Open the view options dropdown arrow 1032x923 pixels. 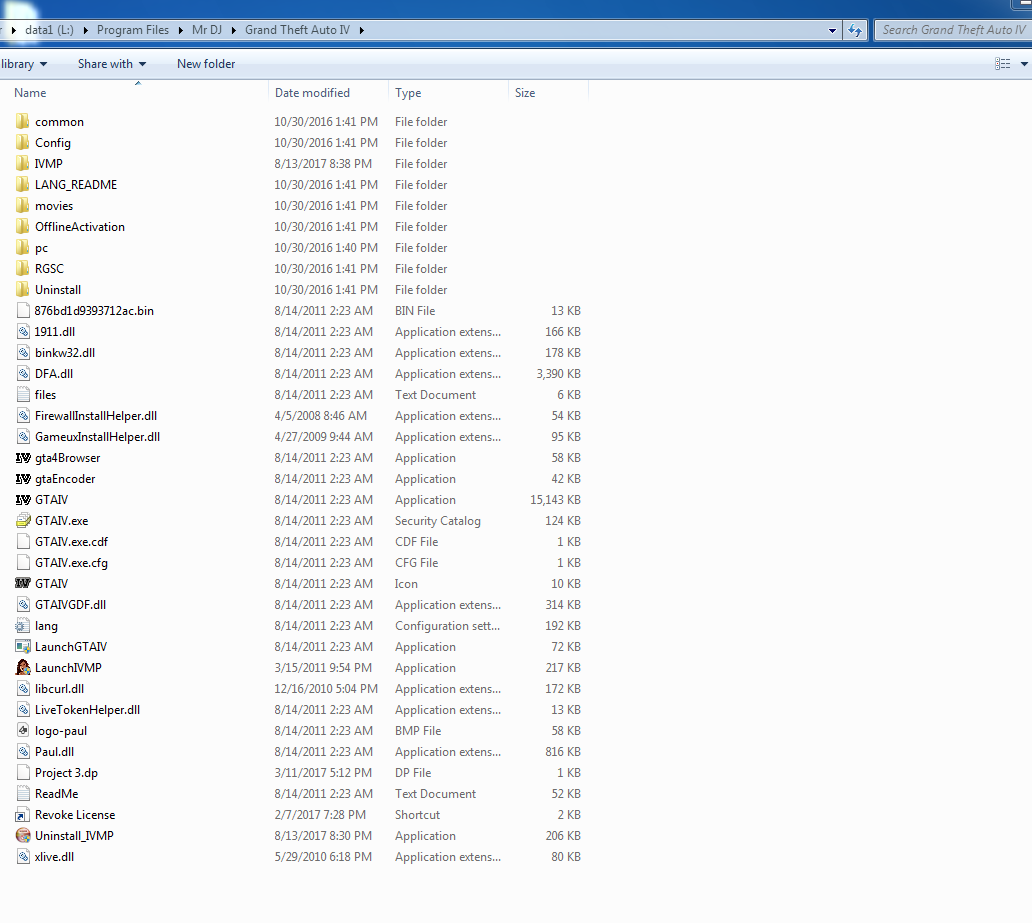[x=1023, y=64]
